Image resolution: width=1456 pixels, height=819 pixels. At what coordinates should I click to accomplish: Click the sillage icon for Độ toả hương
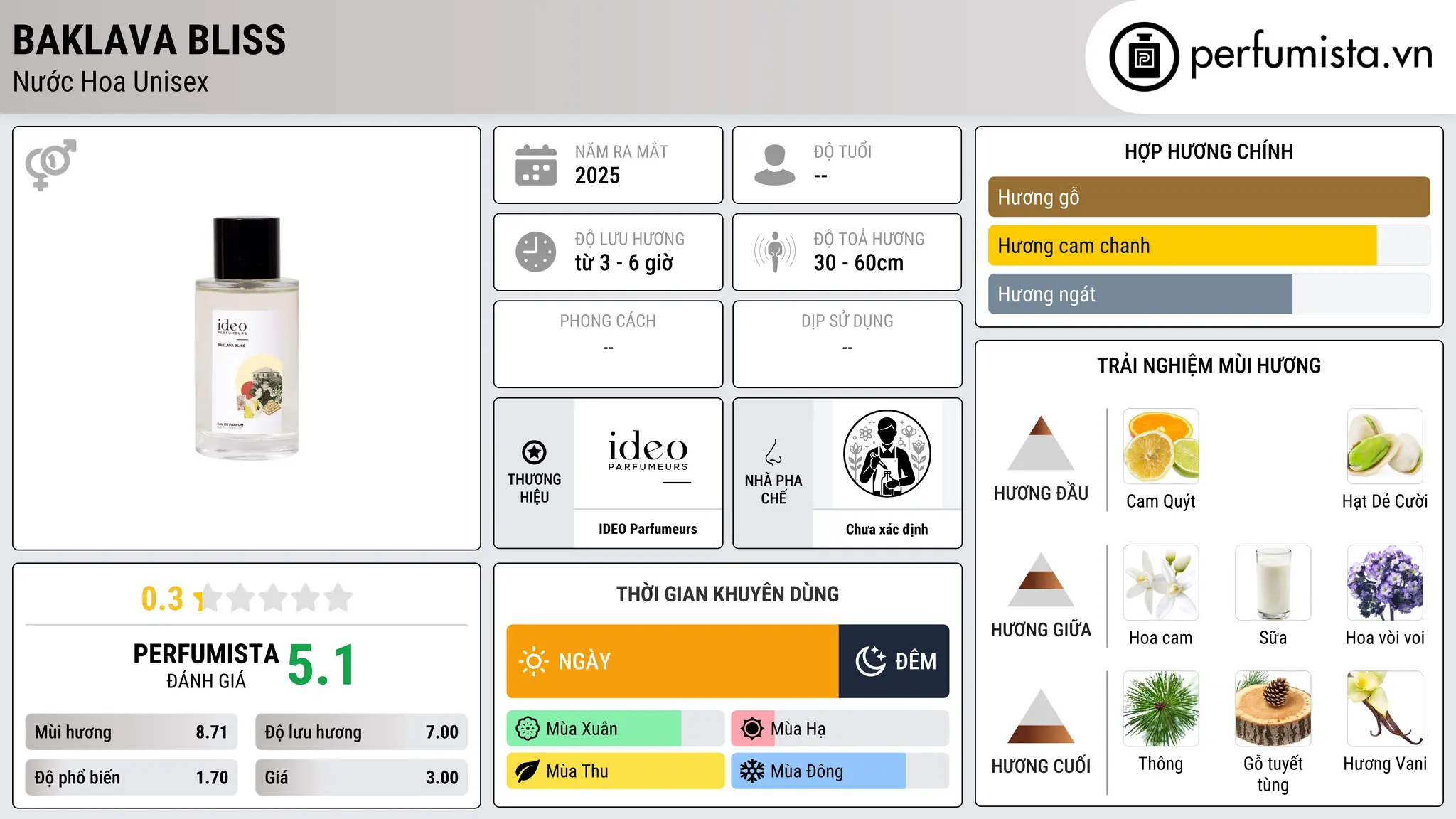(x=774, y=252)
